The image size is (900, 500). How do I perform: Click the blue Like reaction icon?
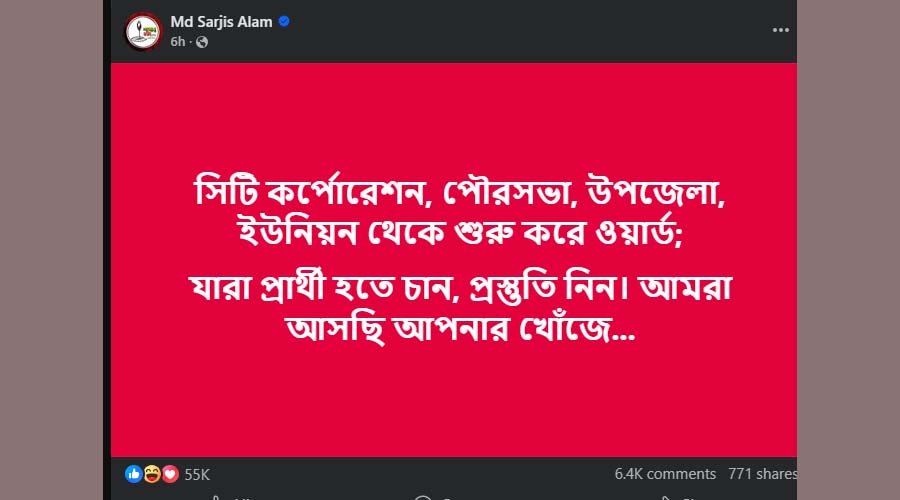(133, 474)
